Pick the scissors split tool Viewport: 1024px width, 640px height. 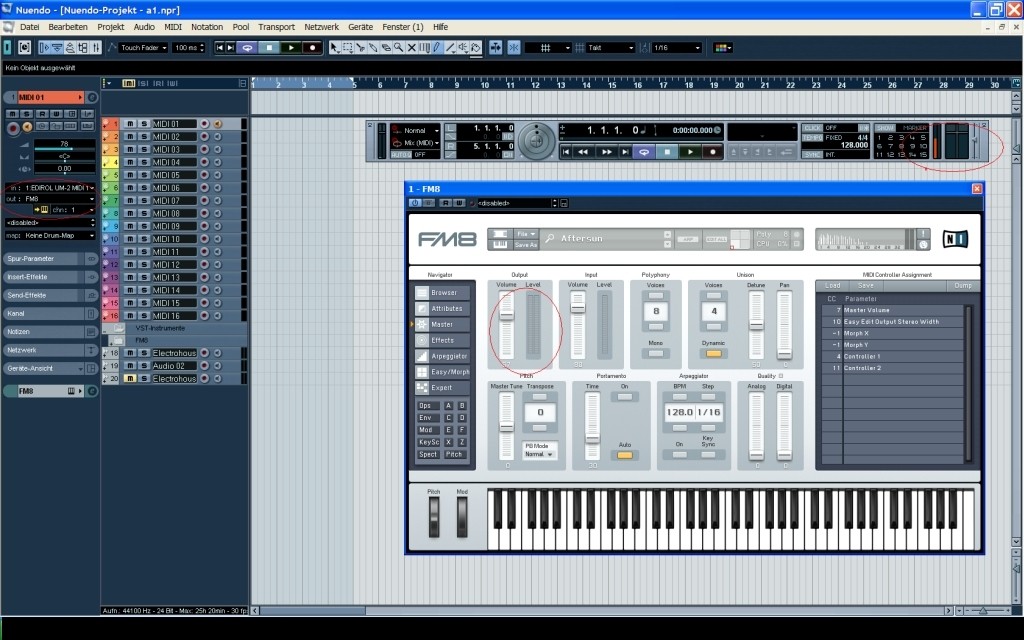360,48
